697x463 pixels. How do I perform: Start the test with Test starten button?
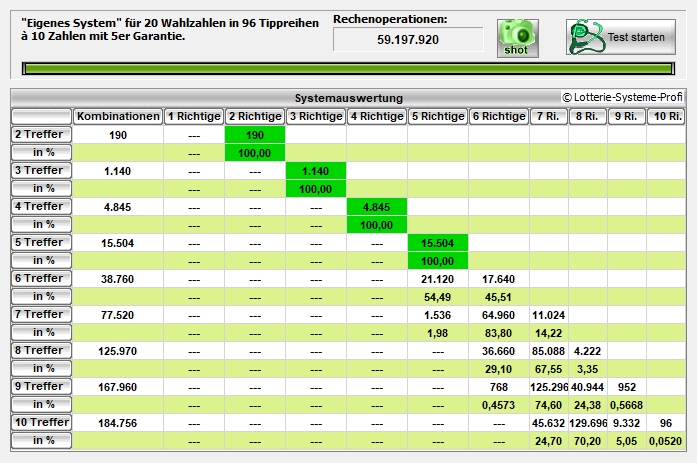621,37
